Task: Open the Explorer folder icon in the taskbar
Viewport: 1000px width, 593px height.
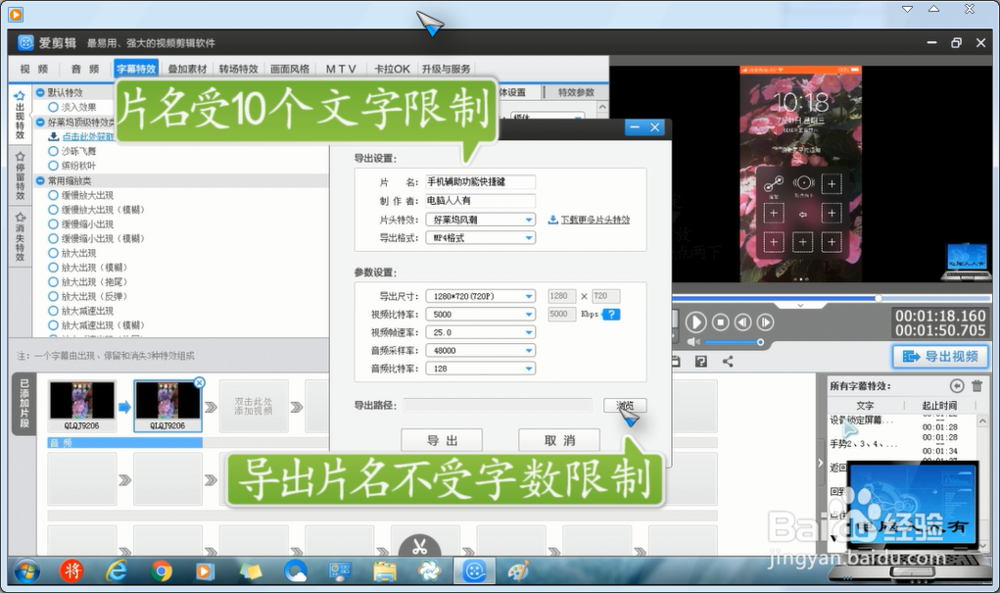Action: 385,571
